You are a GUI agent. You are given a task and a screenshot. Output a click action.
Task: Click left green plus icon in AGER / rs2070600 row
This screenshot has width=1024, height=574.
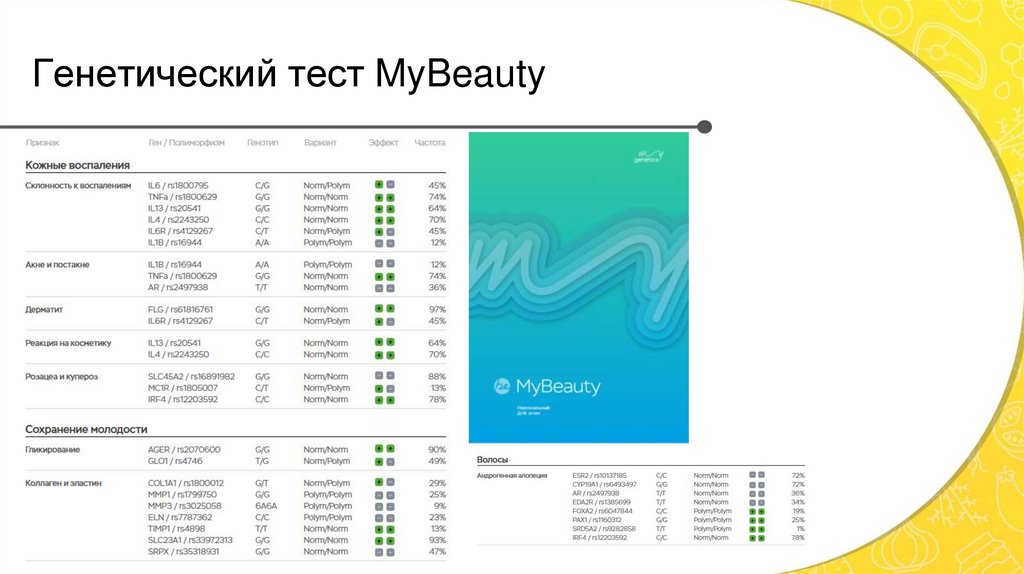click(x=379, y=449)
